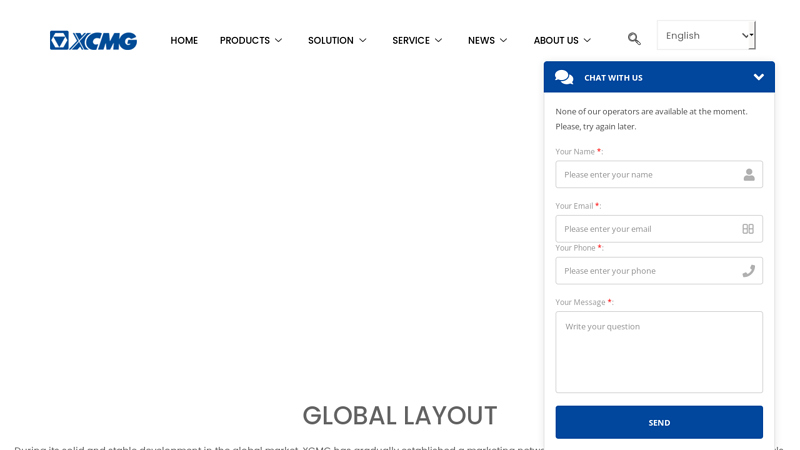Click the person icon in name field
This screenshot has height=450, width=800.
pyautogui.click(x=748, y=175)
